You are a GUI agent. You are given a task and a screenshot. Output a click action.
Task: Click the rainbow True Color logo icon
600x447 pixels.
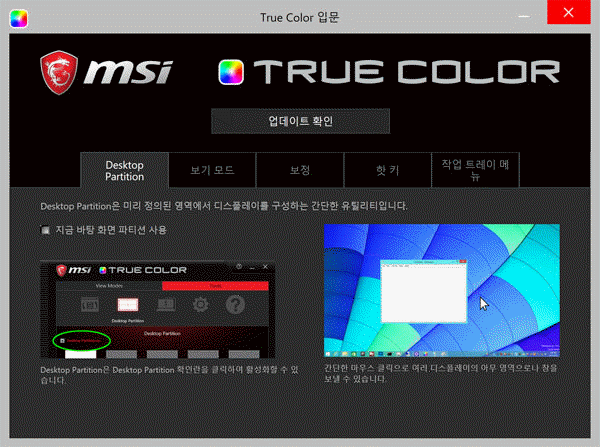point(231,72)
